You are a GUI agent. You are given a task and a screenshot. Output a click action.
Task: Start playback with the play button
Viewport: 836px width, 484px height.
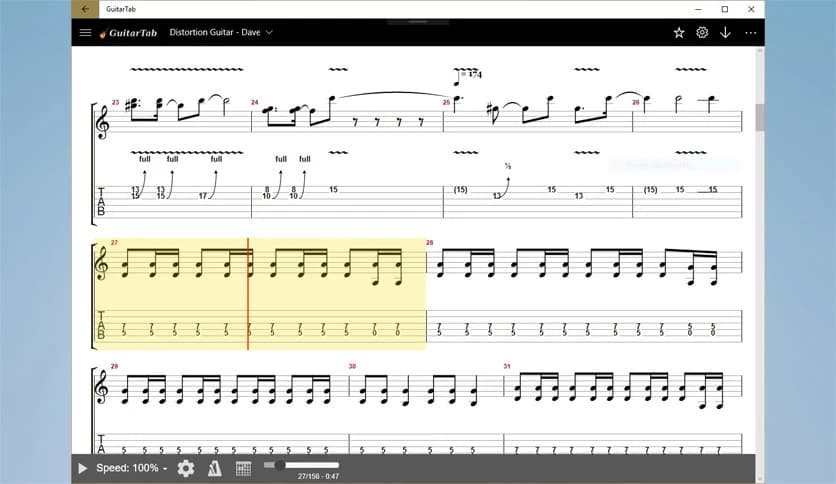click(83, 469)
